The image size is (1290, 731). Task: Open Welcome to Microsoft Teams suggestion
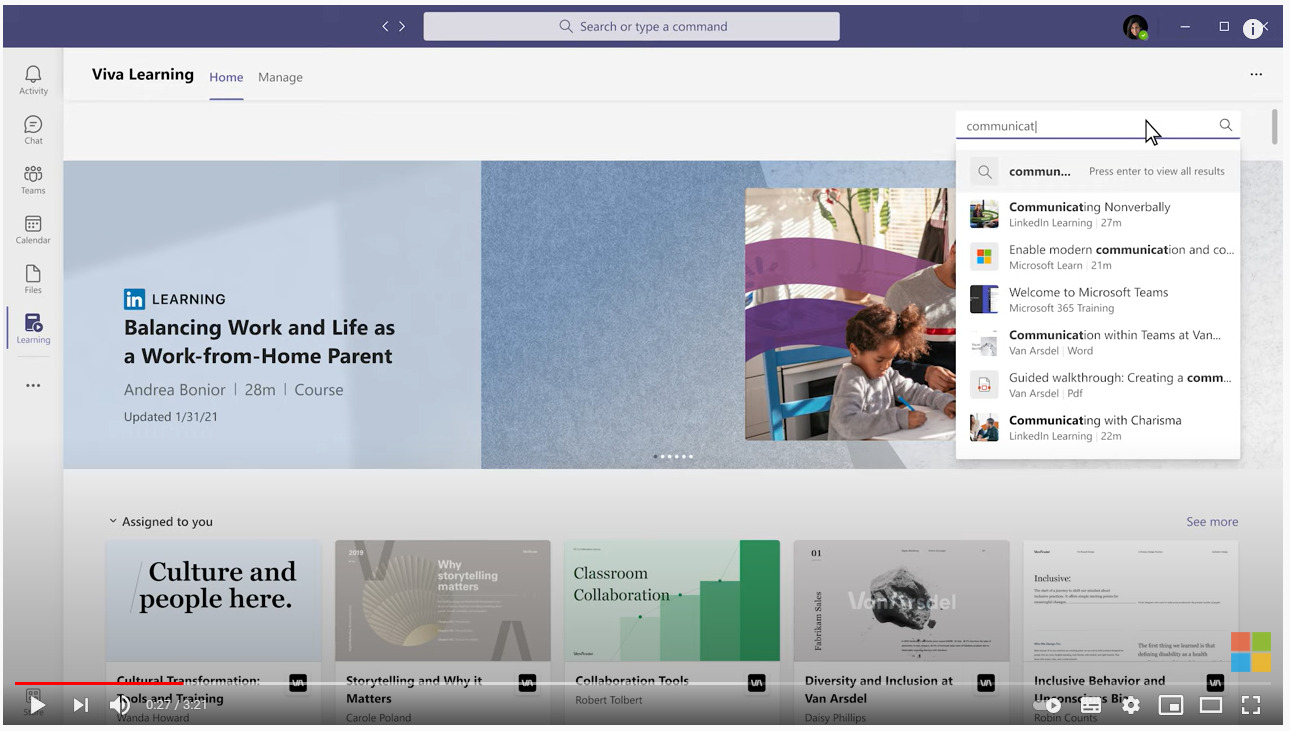click(1098, 300)
